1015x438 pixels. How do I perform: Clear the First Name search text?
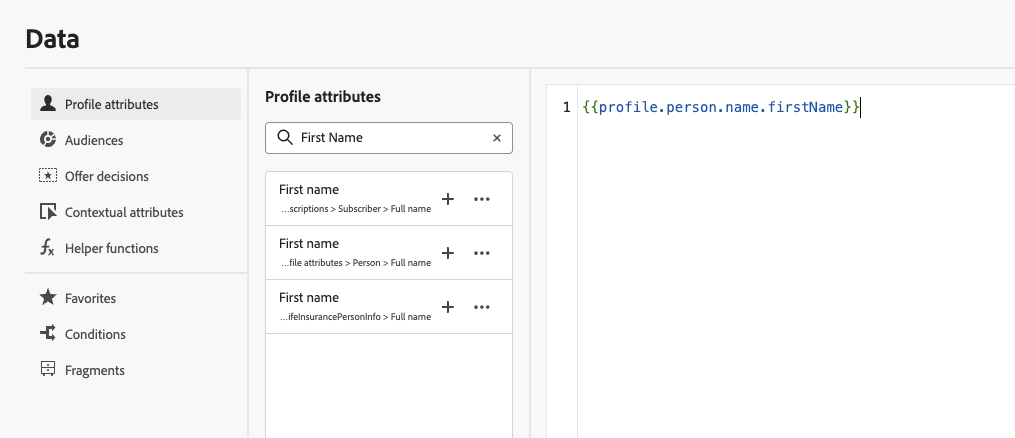(497, 138)
